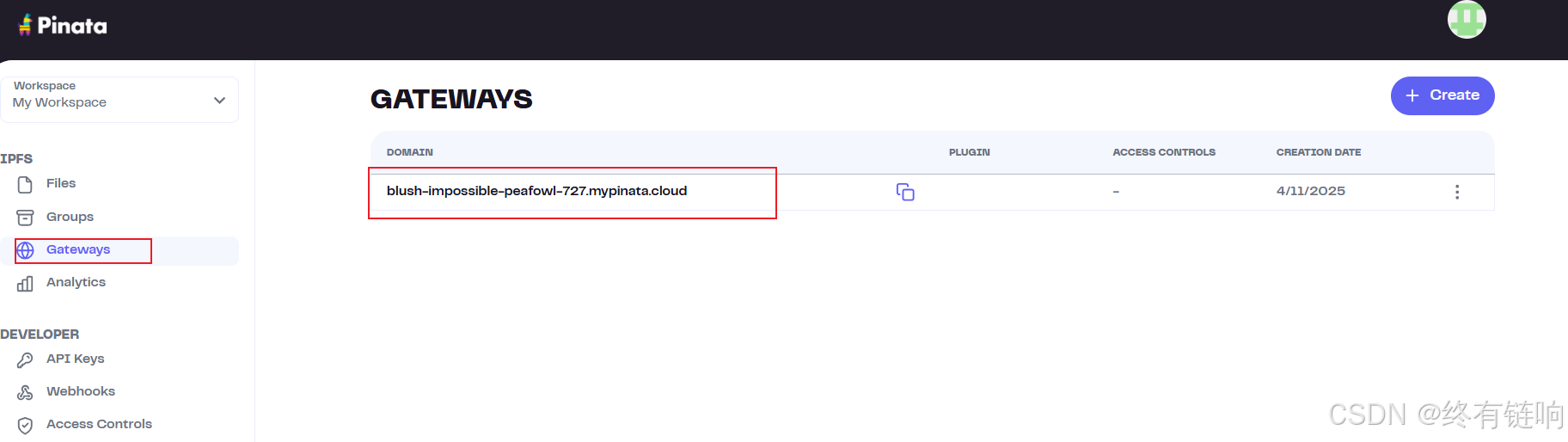Open Webhooks settings

pyautogui.click(x=81, y=391)
